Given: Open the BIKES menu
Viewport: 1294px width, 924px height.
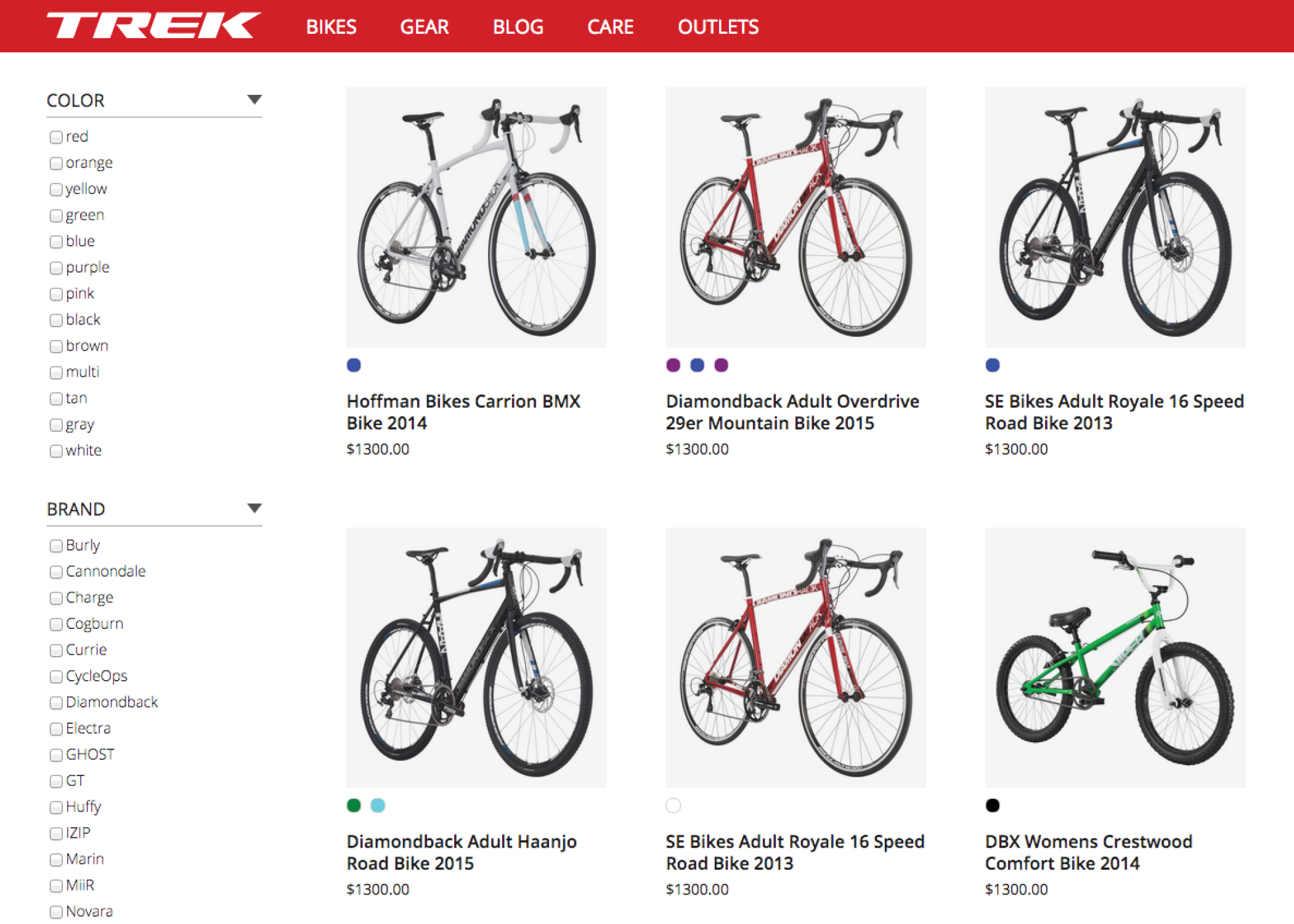Looking at the screenshot, I should 331,27.
